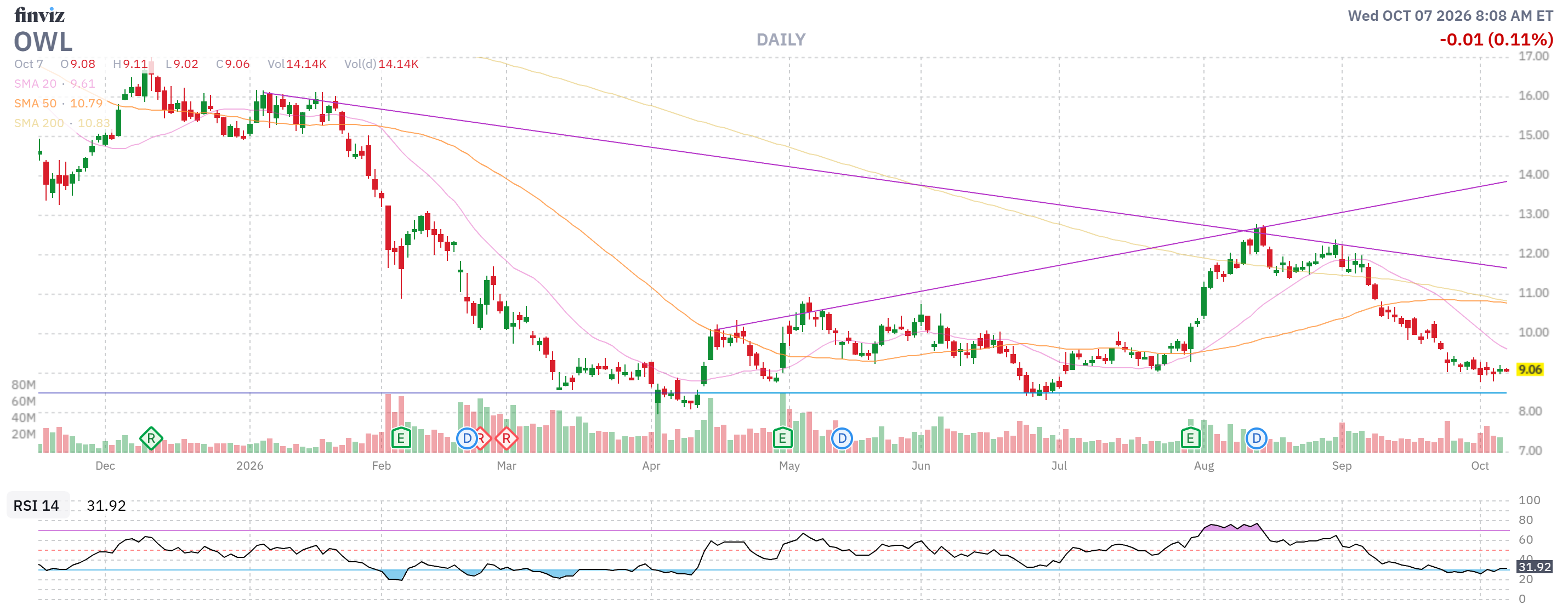This screenshot has width=1568, height=616.
Task: Click the dark 31.92 RSI value tag
Action: (x=1534, y=567)
